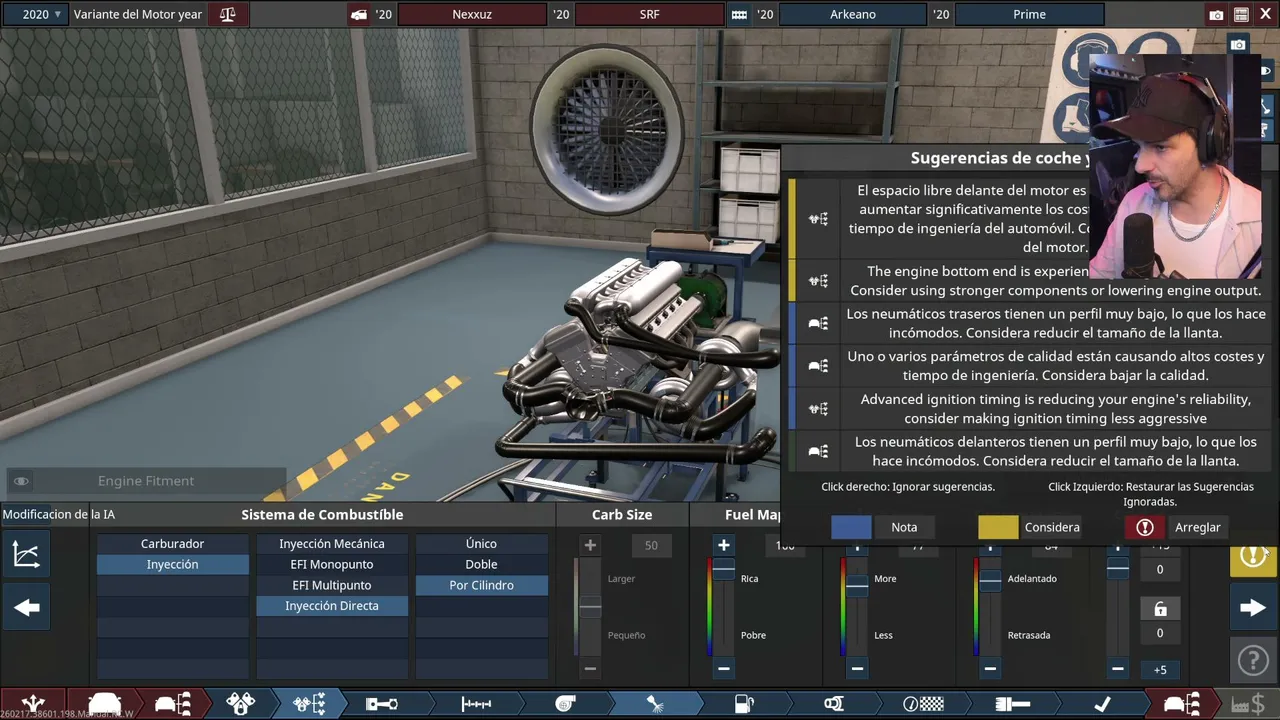Decrease Carb Size with minus button
The height and width of the screenshot is (720, 1280).
(x=590, y=668)
